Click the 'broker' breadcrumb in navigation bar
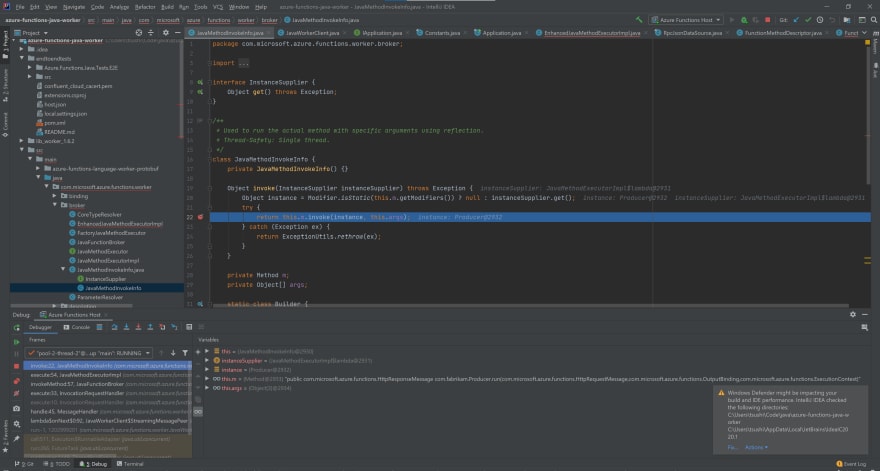The width and height of the screenshot is (880, 471). (269, 20)
